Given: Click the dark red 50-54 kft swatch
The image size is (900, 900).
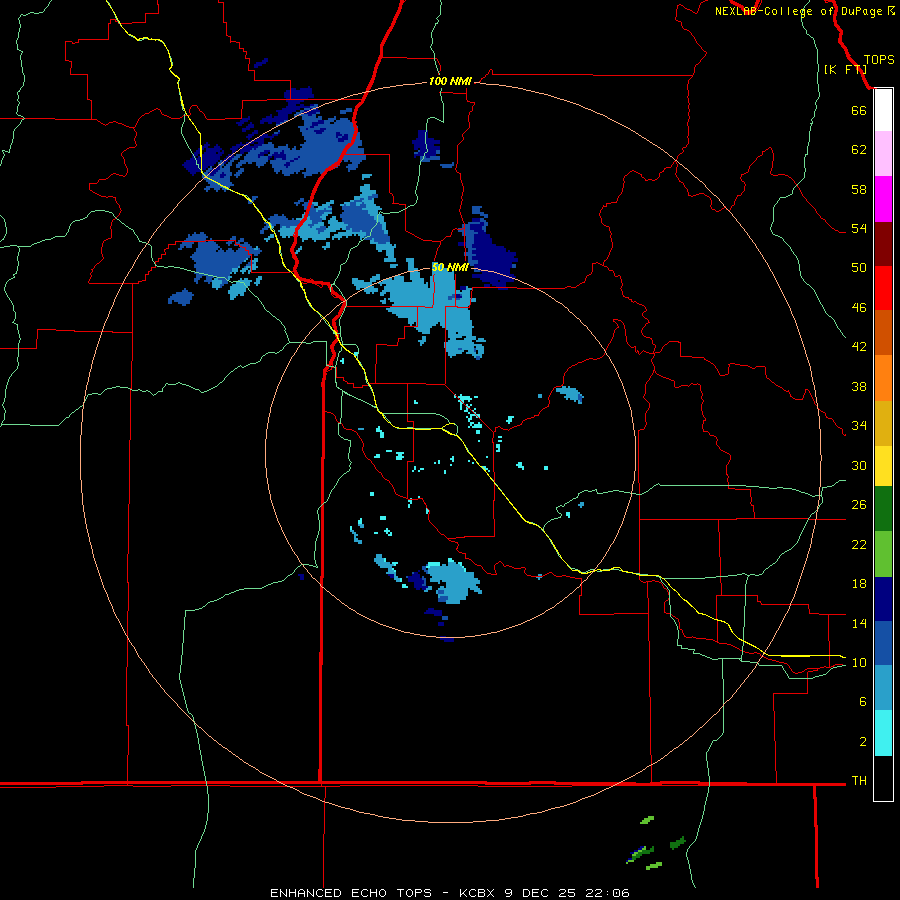Looking at the screenshot, I should tap(883, 244).
